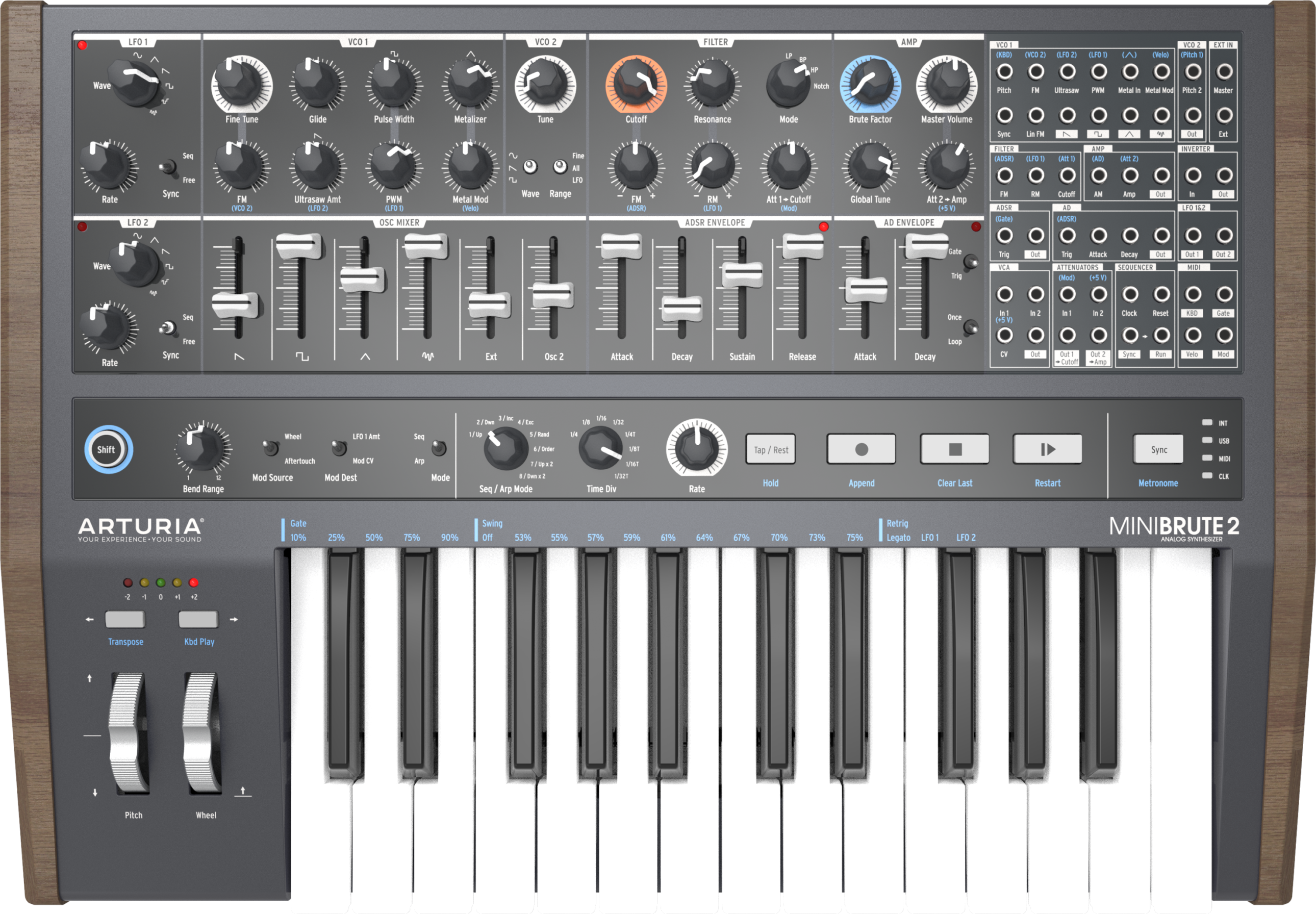The width and height of the screenshot is (1316, 914).
Task: Click the USB sync indicator
Action: (1207, 440)
